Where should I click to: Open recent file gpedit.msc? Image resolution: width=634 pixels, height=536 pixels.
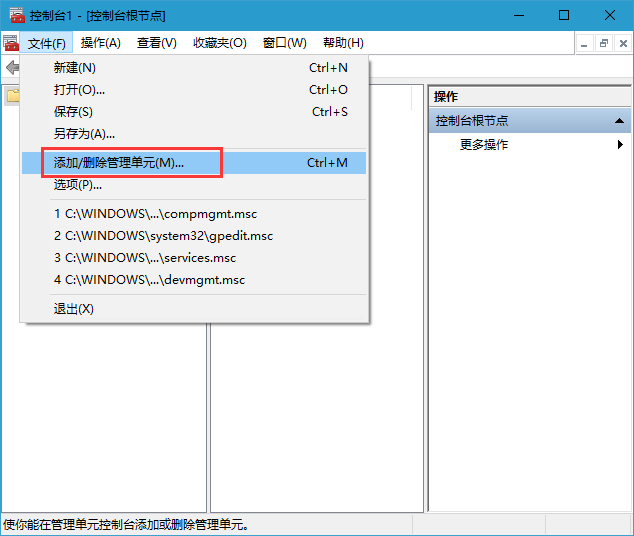point(163,236)
